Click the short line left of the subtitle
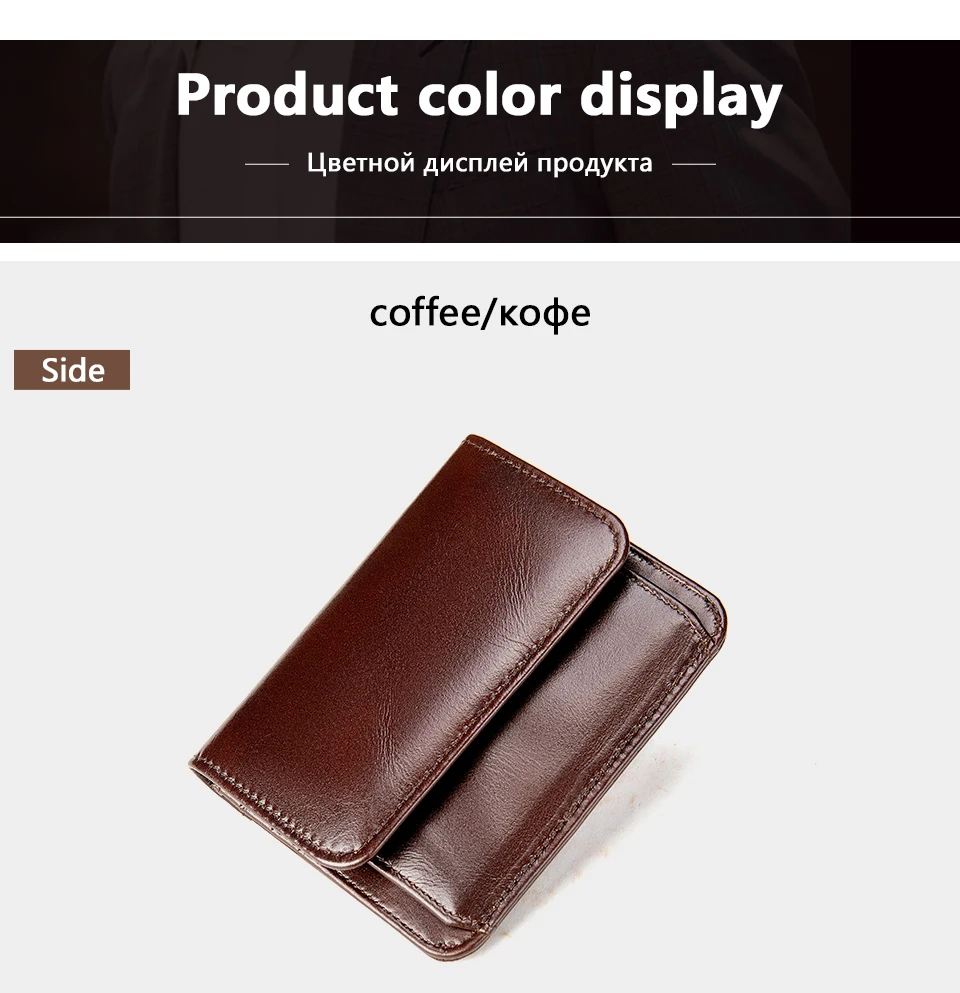 267,164
